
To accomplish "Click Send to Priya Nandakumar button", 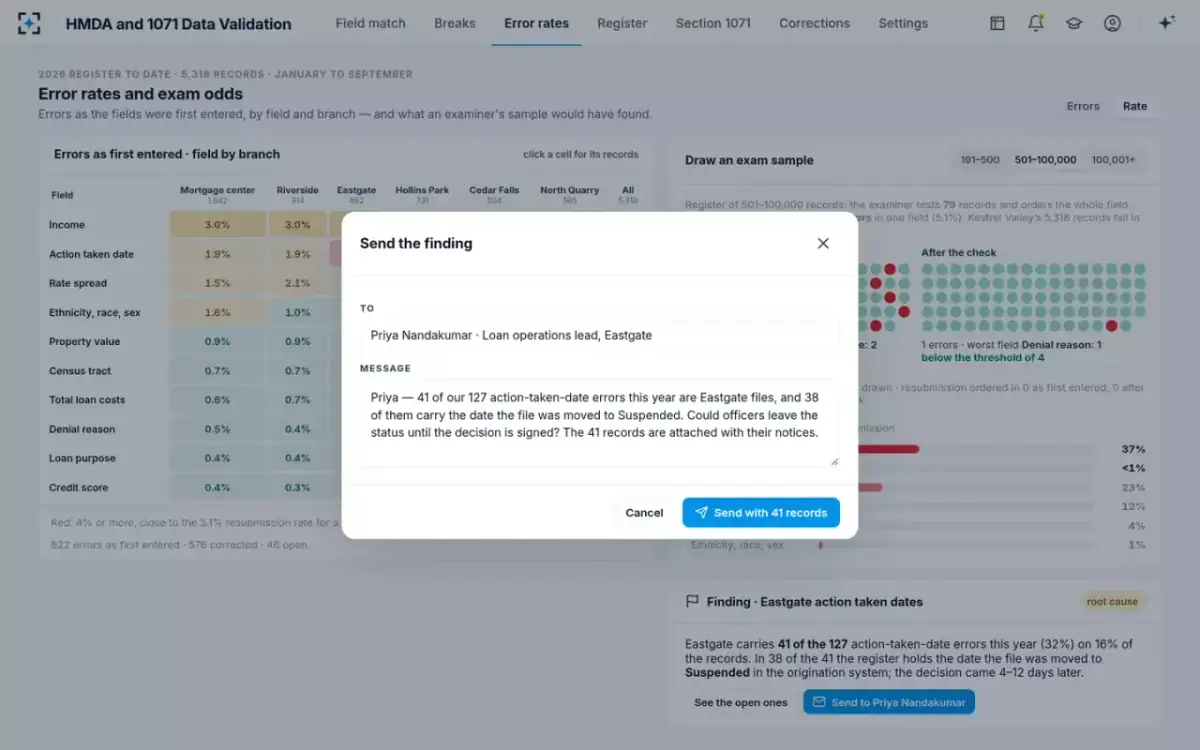I will 889,702.
